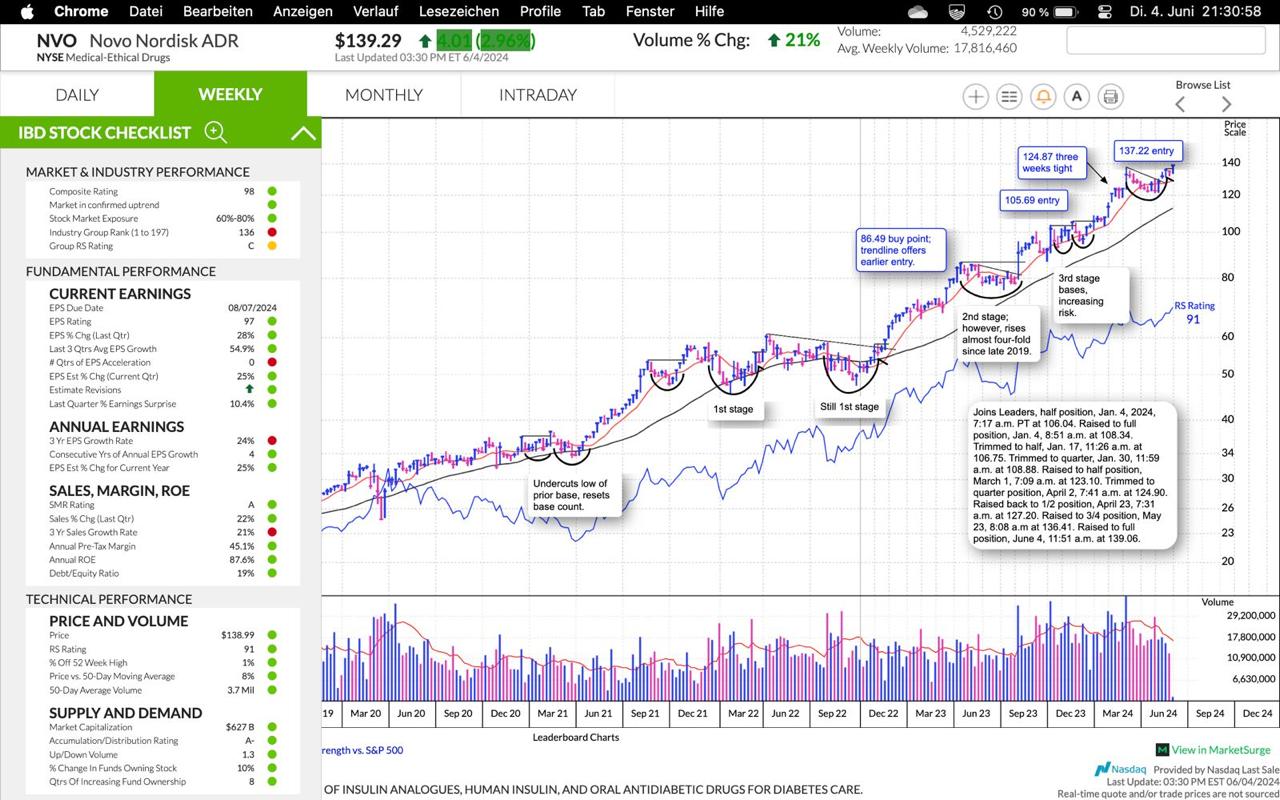1280x800 pixels.
Task: Select the Intraday chart tab
Action: [x=538, y=95]
